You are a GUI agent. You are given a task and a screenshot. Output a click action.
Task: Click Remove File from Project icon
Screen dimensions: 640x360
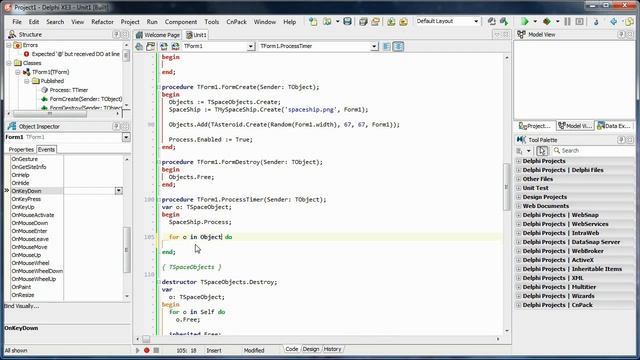point(403,22)
